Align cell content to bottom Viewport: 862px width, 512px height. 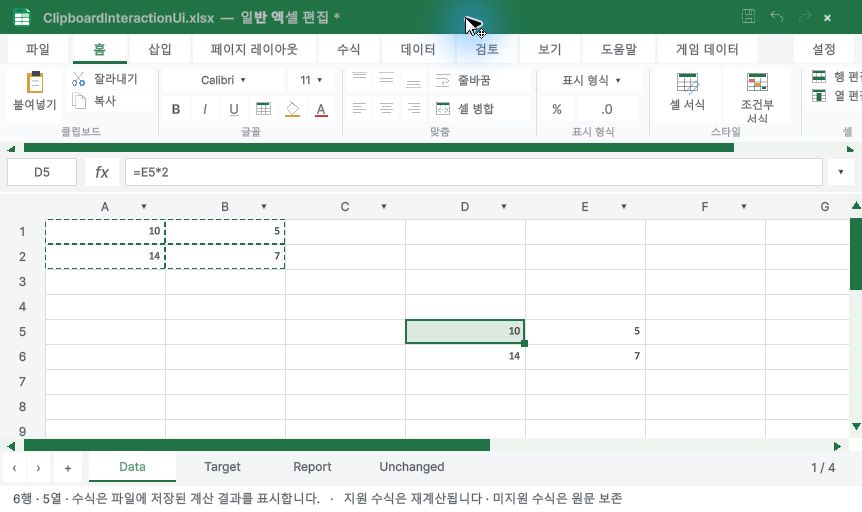[413, 80]
